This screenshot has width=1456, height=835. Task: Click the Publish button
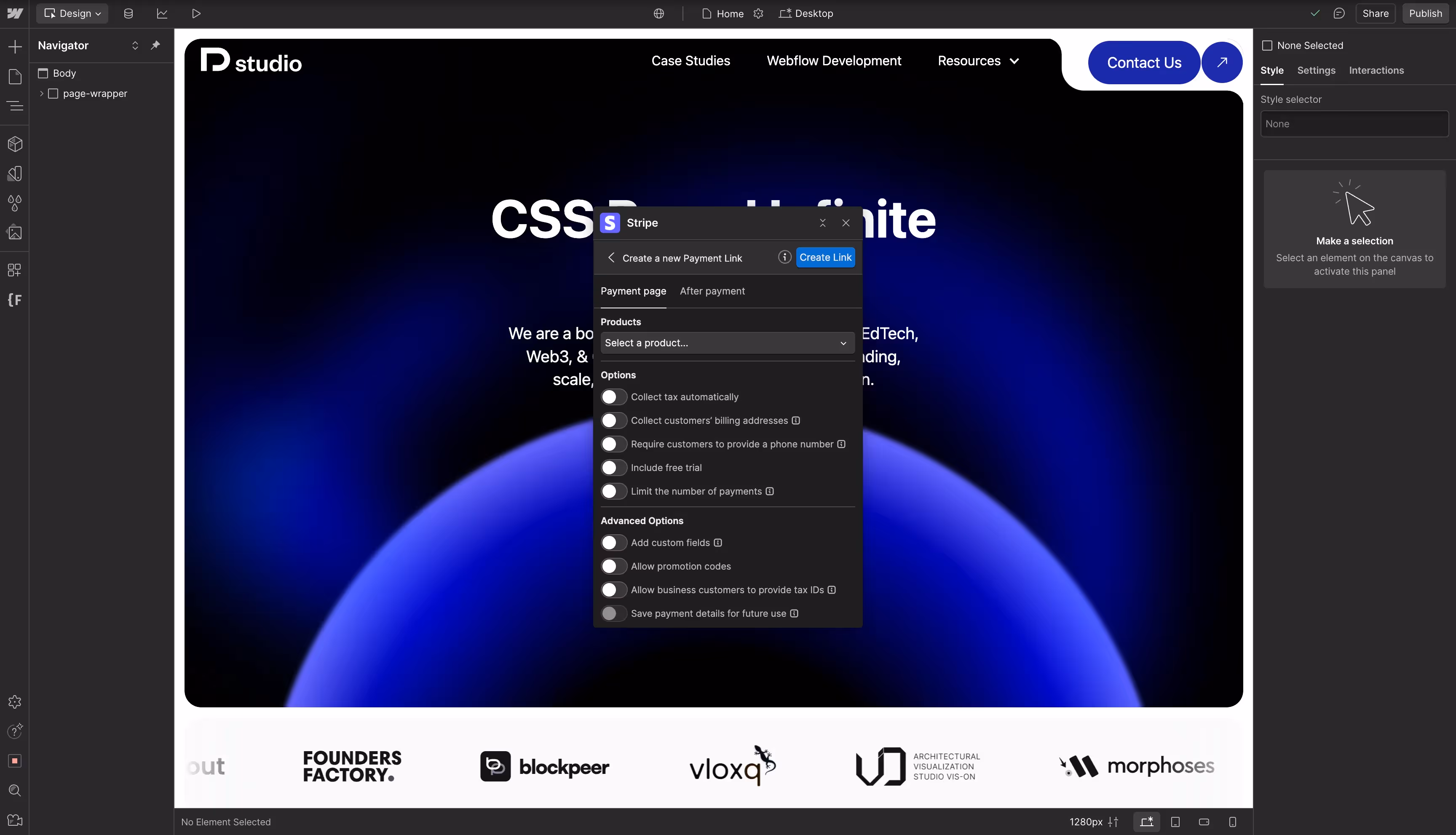pos(1425,13)
